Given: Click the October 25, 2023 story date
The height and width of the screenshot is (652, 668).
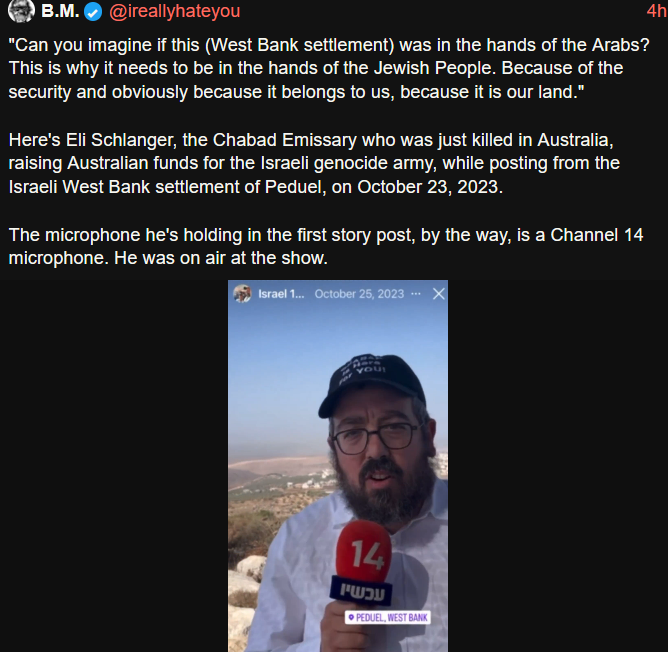Looking at the screenshot, I should pos(359,294).
